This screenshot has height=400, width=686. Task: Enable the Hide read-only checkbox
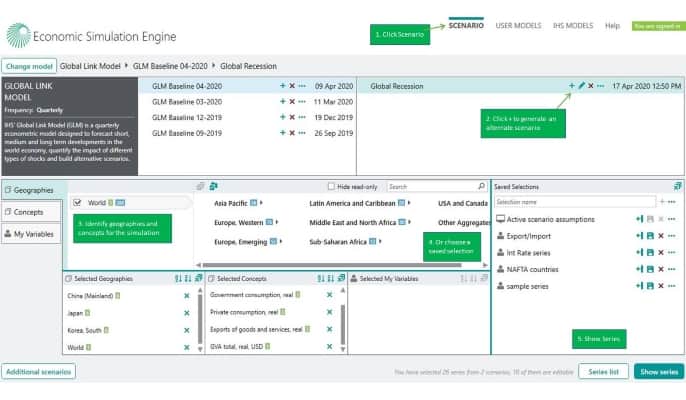coord(332,186)
